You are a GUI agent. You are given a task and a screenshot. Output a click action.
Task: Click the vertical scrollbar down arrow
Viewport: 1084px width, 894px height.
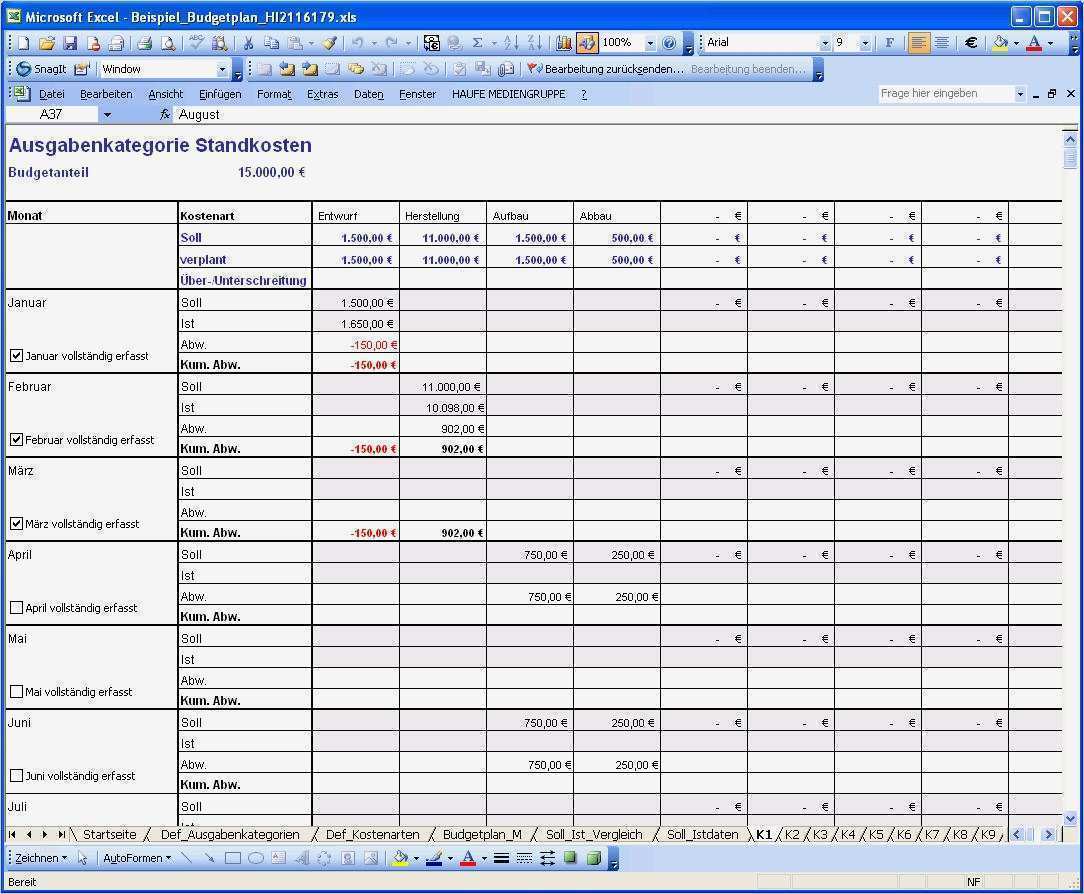click(x=1070, y=819)
